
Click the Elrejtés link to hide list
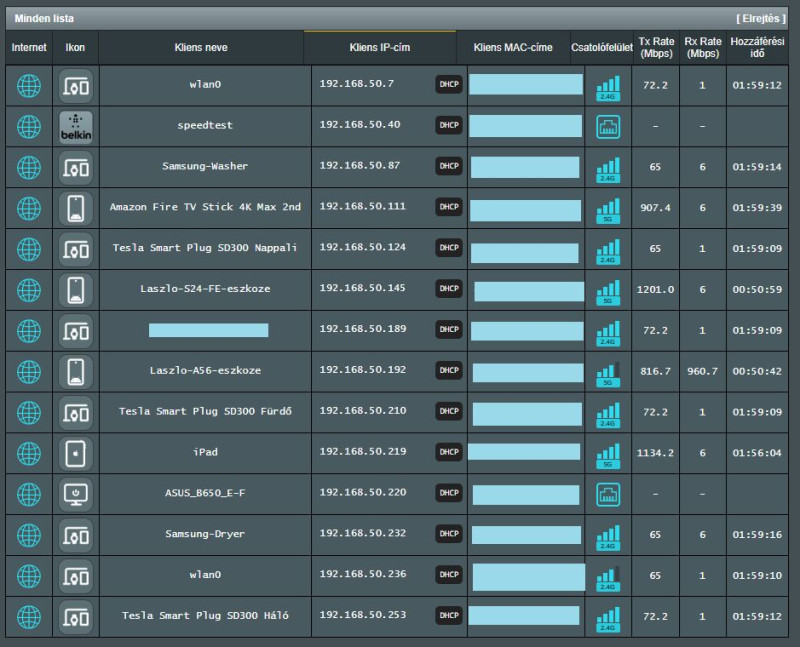765,18
